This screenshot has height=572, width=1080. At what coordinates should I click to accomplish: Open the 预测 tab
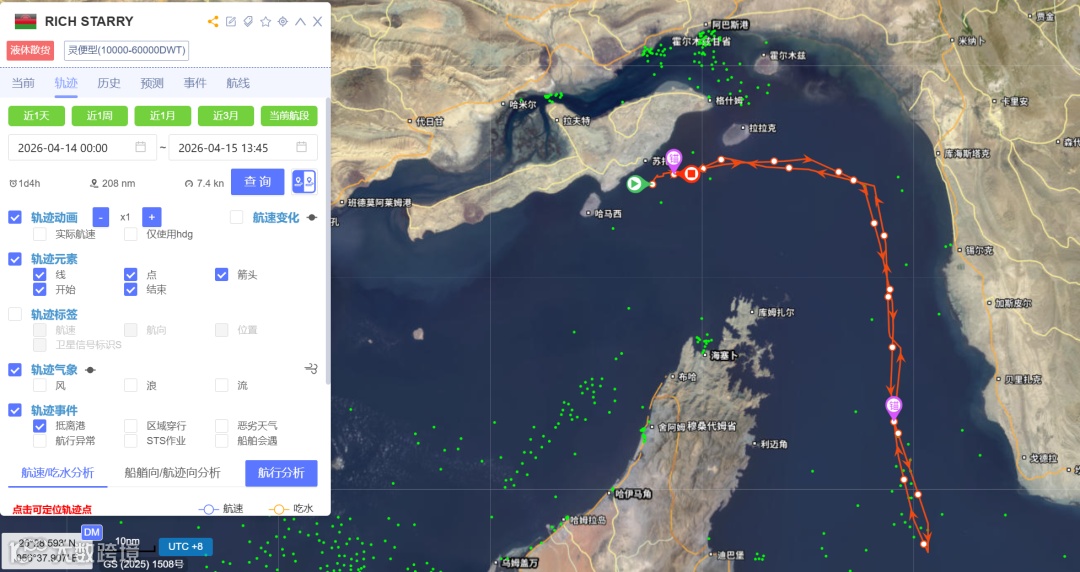[152, 83]
